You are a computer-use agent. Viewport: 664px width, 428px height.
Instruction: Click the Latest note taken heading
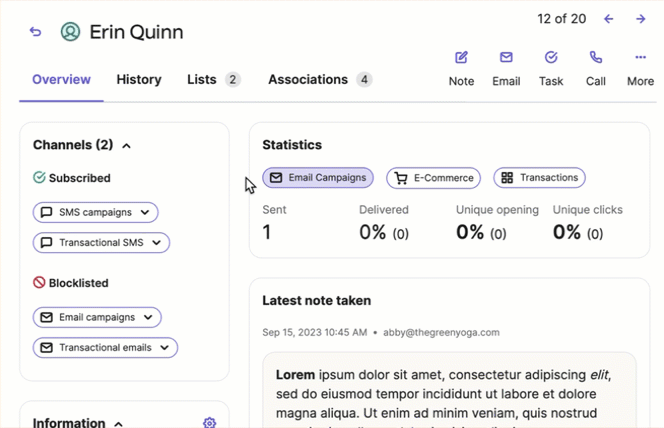(316, 301)
